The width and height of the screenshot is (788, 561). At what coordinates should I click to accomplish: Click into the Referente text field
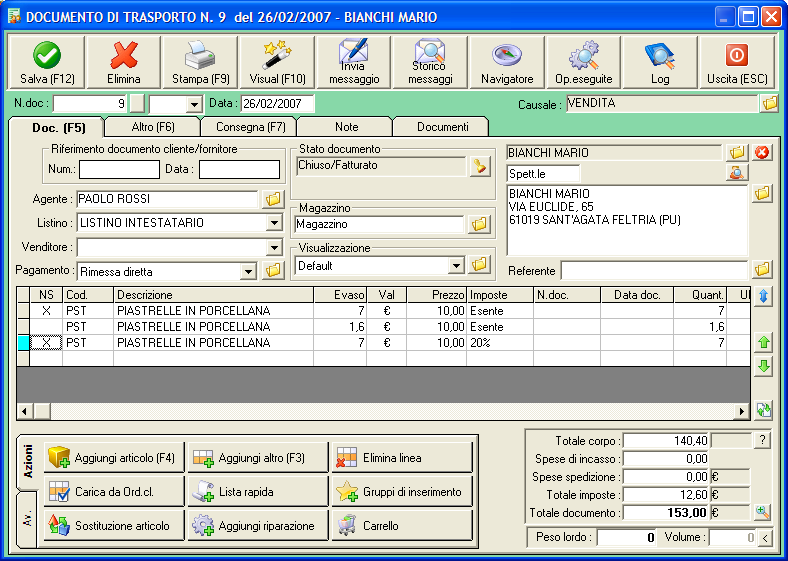click(654, 271)
